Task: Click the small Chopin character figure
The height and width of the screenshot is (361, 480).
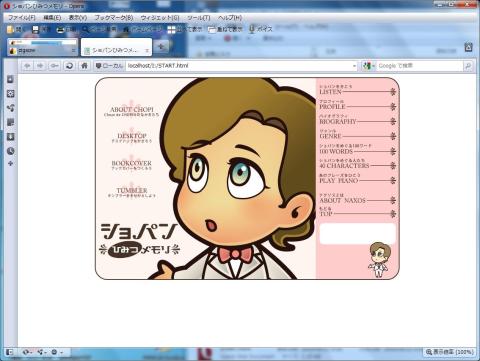Action: coord(379,260)
